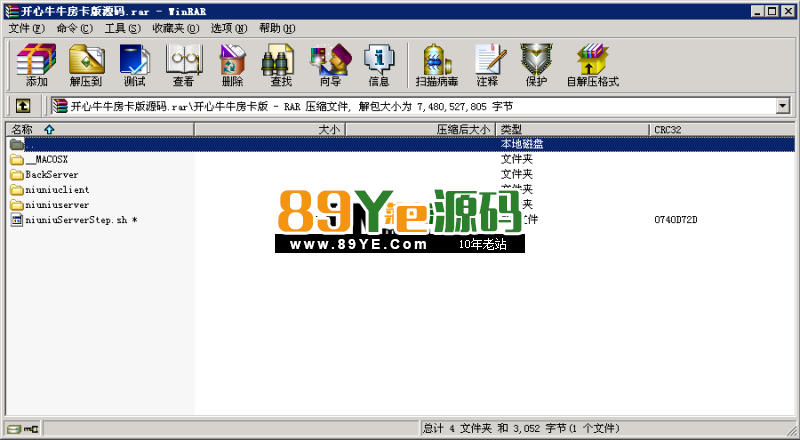Select the niuniuclient folder name
Viewport: 800px width, 440px height.
57,190
